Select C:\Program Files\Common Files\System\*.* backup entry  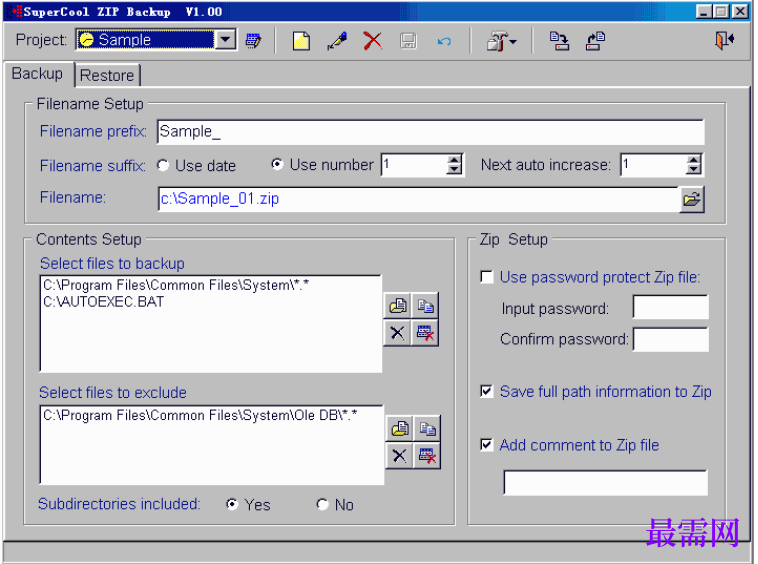tap(176, 285)
